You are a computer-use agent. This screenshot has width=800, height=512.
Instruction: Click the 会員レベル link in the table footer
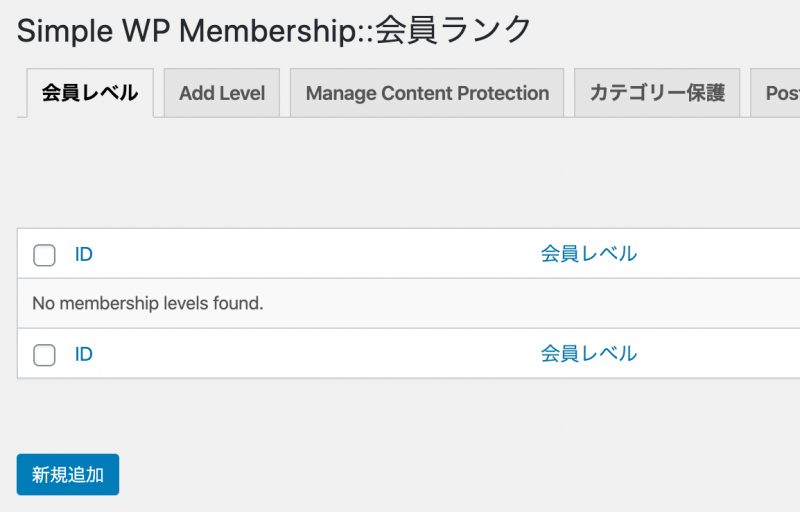pos(588,354)
